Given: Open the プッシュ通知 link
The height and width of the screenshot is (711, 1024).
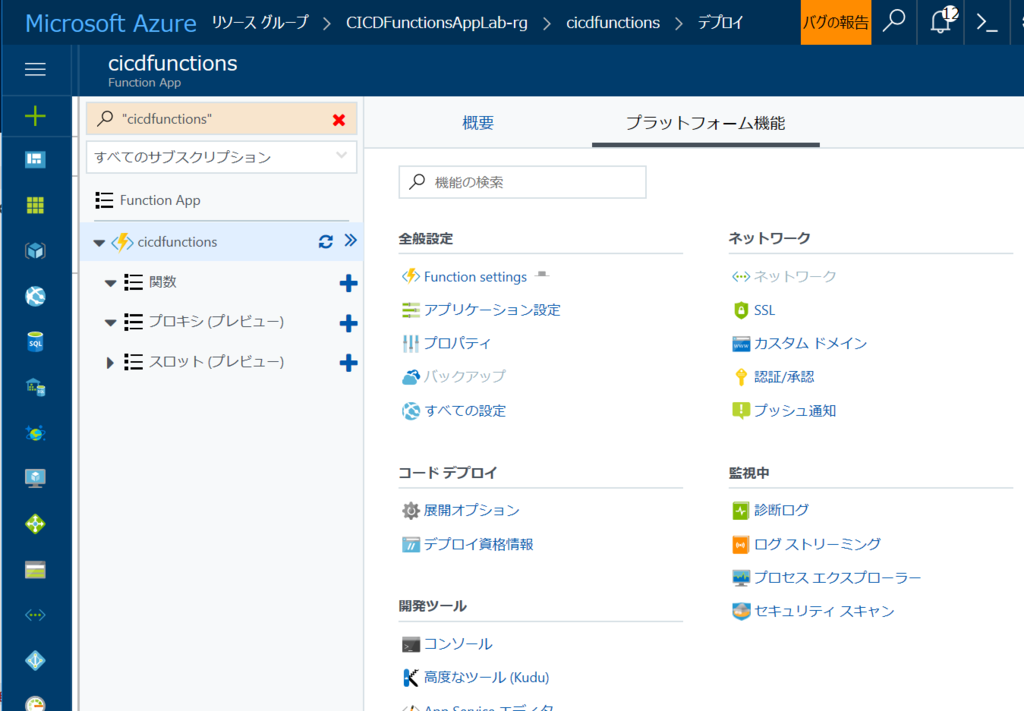Looking at the screenshot, I should (x=795, y=411).
